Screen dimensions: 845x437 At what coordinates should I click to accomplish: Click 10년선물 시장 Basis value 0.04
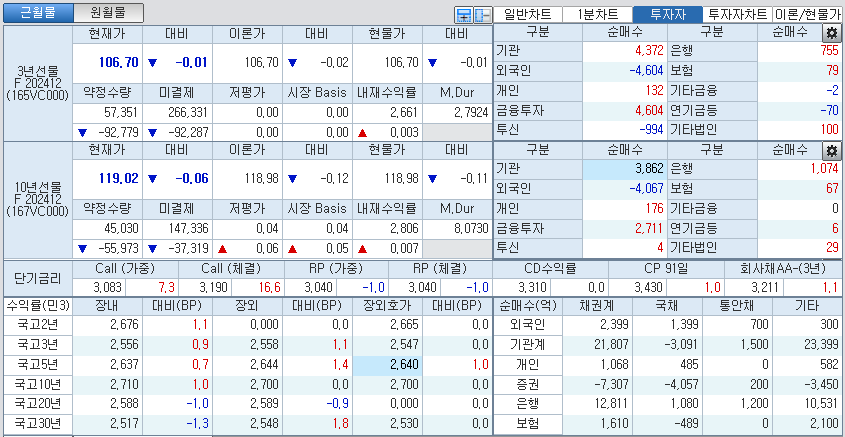click(337, 229)
